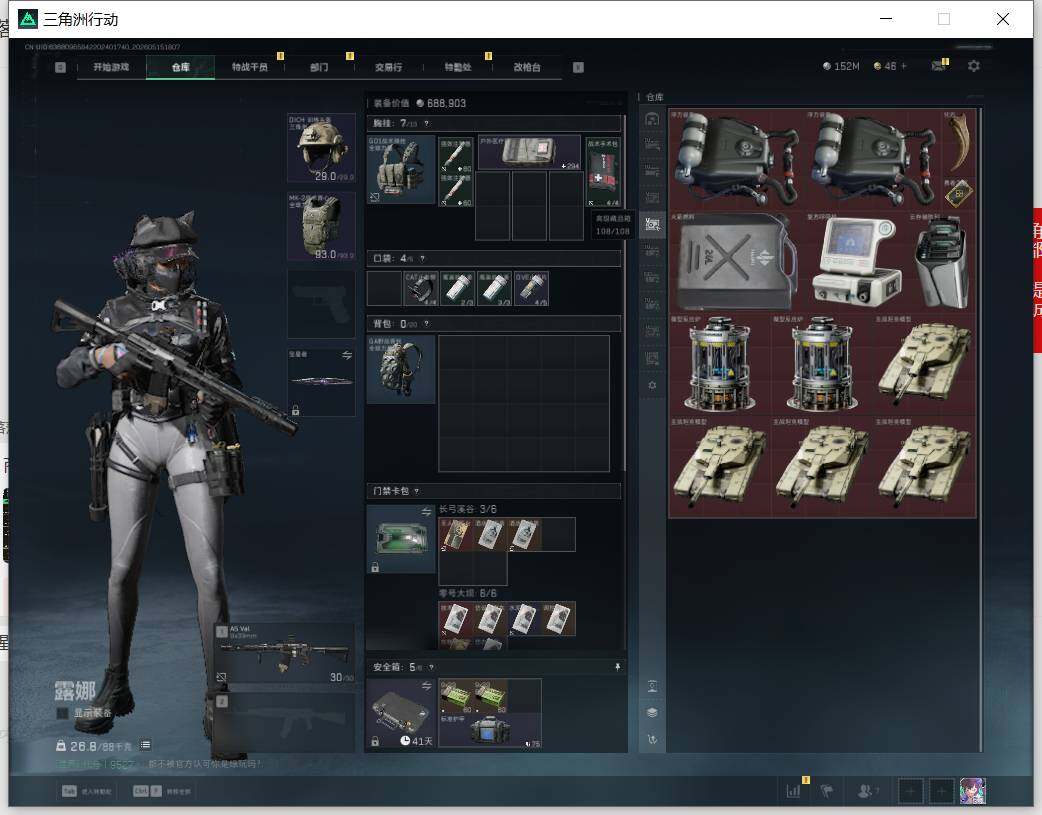
Task: Select the field medical kit +294
Action: (529, 153)
